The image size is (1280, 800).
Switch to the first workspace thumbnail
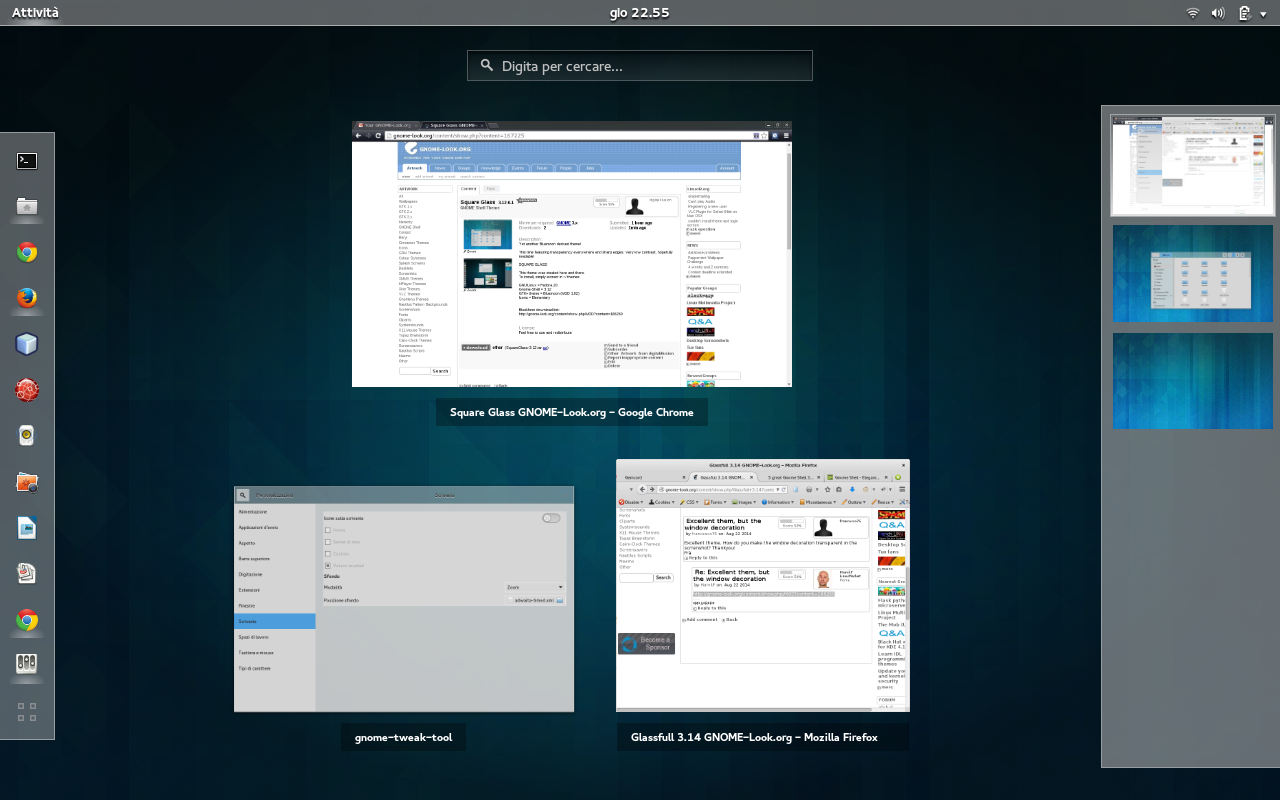pyautogui.click(x=1193, y=164)
